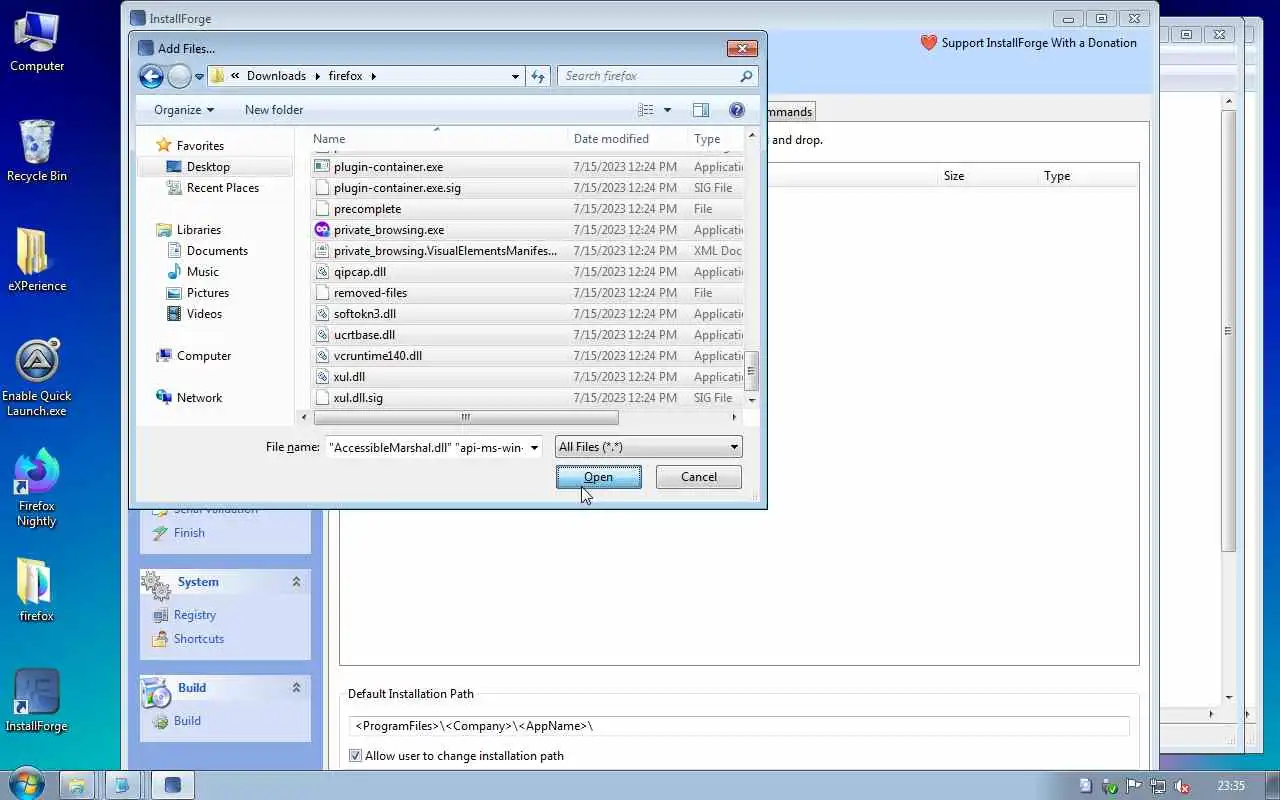Click the volume icon in system tray
The width and height of the screenshot is (1280, 800).
point(1182,786)
